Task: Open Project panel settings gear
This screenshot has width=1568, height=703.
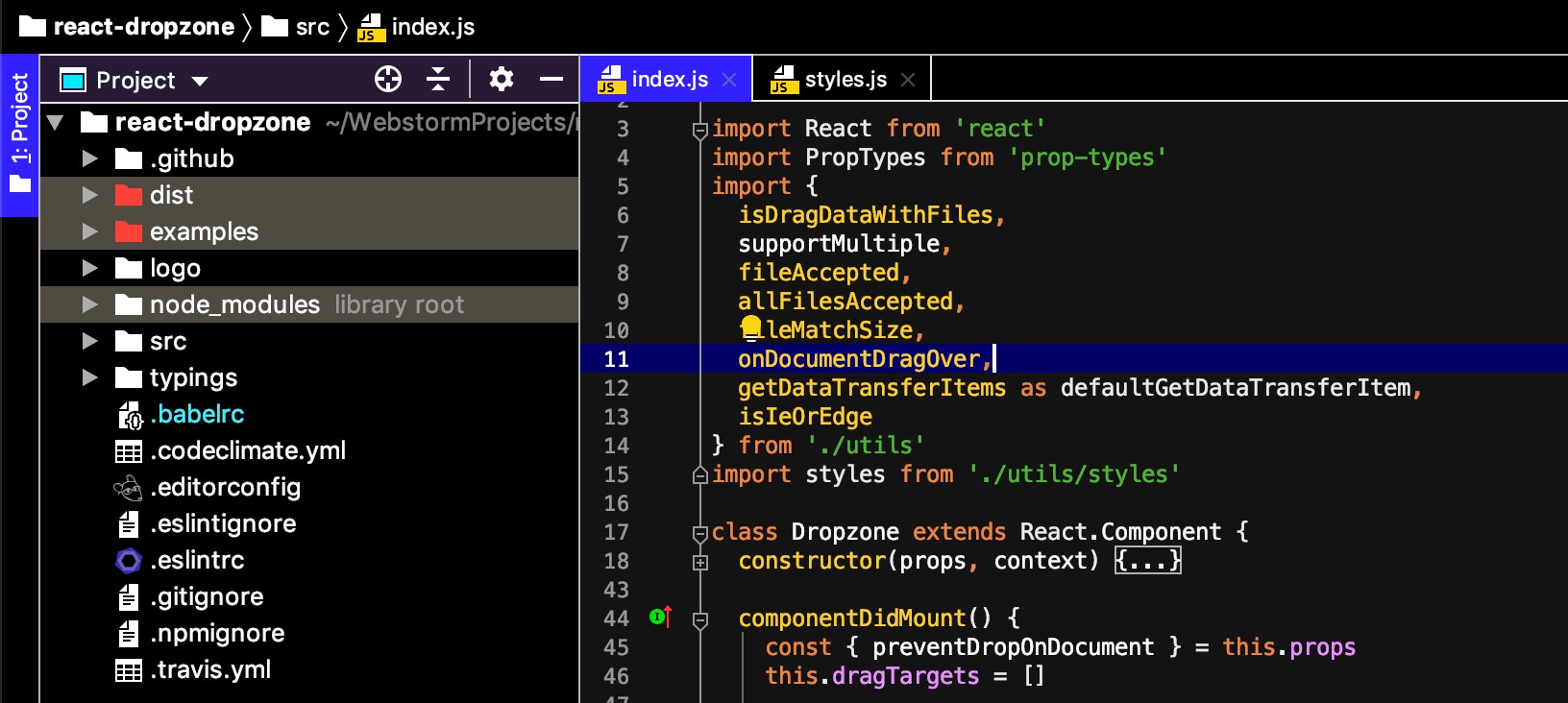Action: click(x=501, y=79)
